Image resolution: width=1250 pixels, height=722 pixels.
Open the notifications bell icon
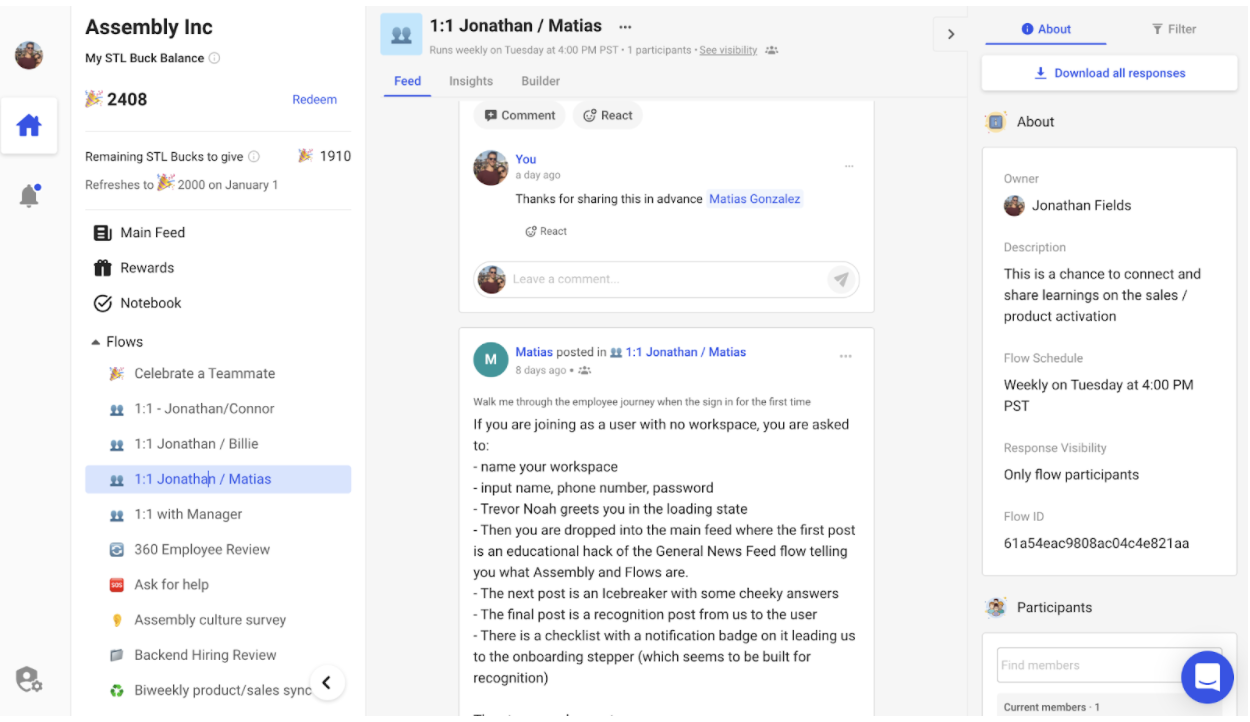29,195
